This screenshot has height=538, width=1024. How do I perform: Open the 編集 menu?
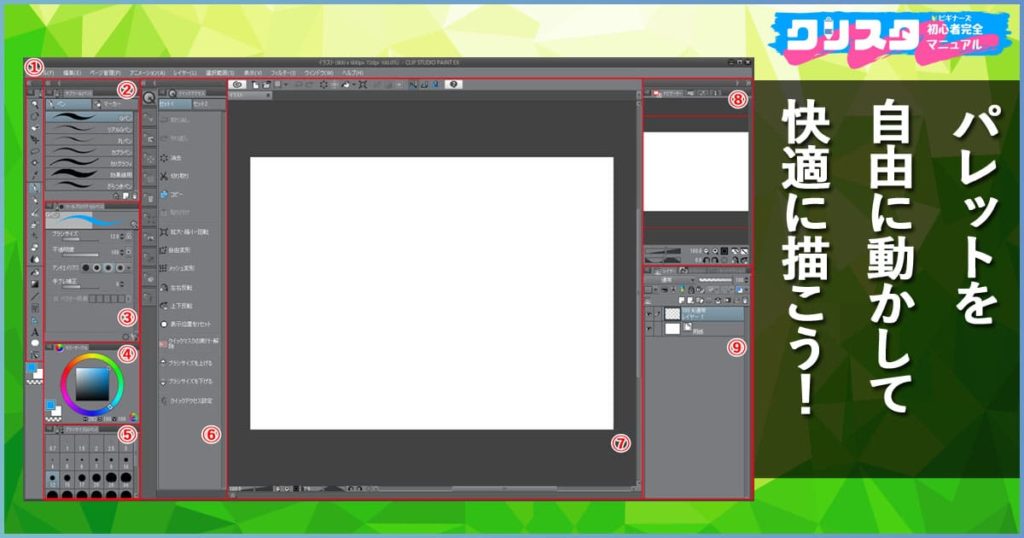(x=72, y=73)
